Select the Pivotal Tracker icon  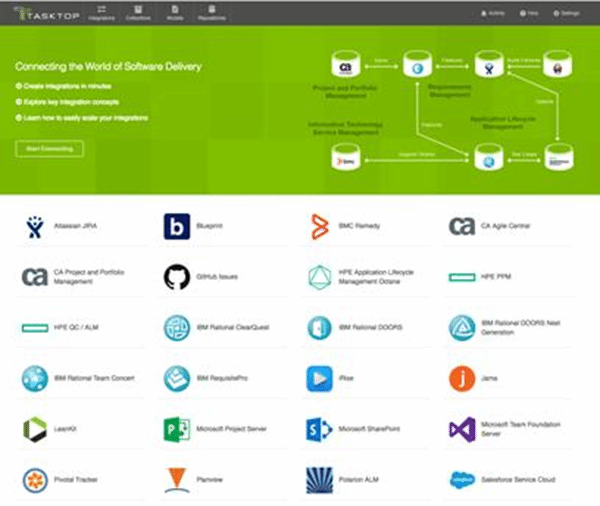pos(35,480)
